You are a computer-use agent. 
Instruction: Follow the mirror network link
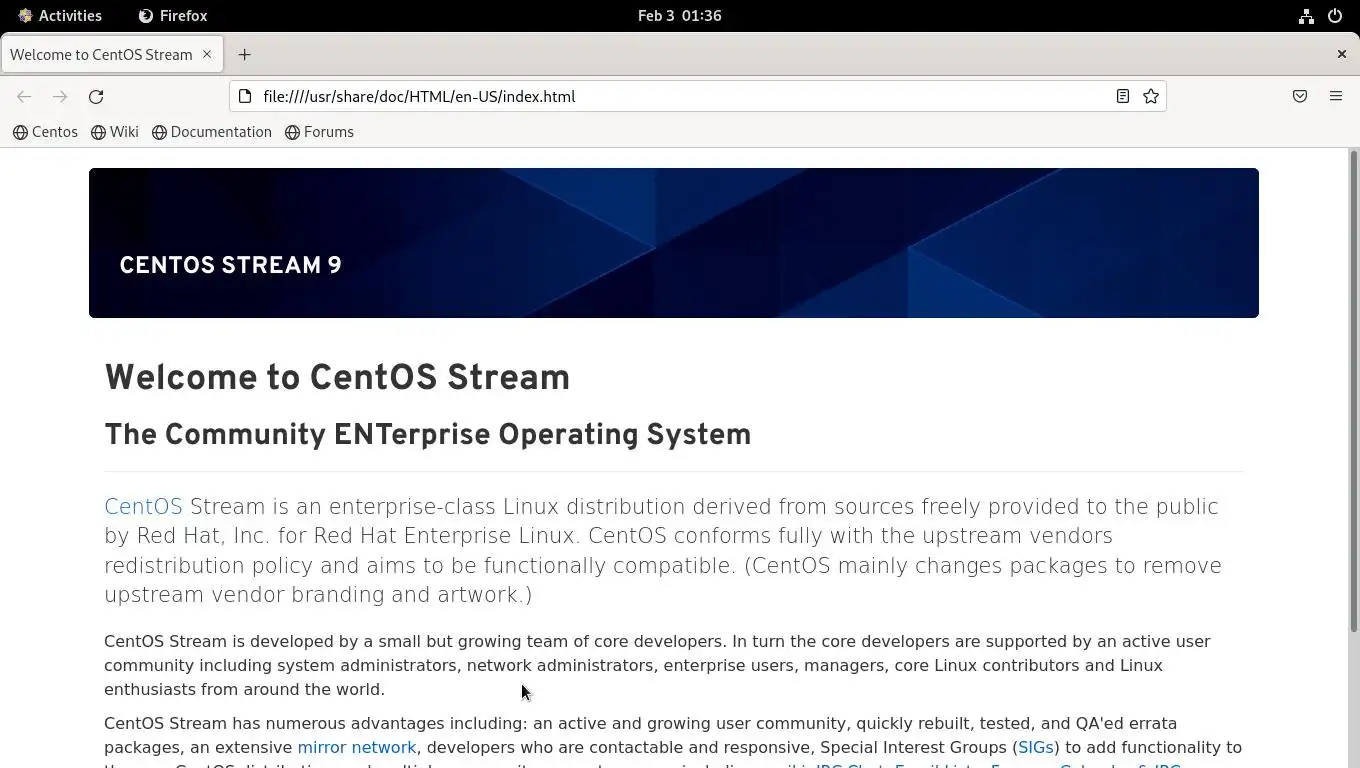pos(357,748)
